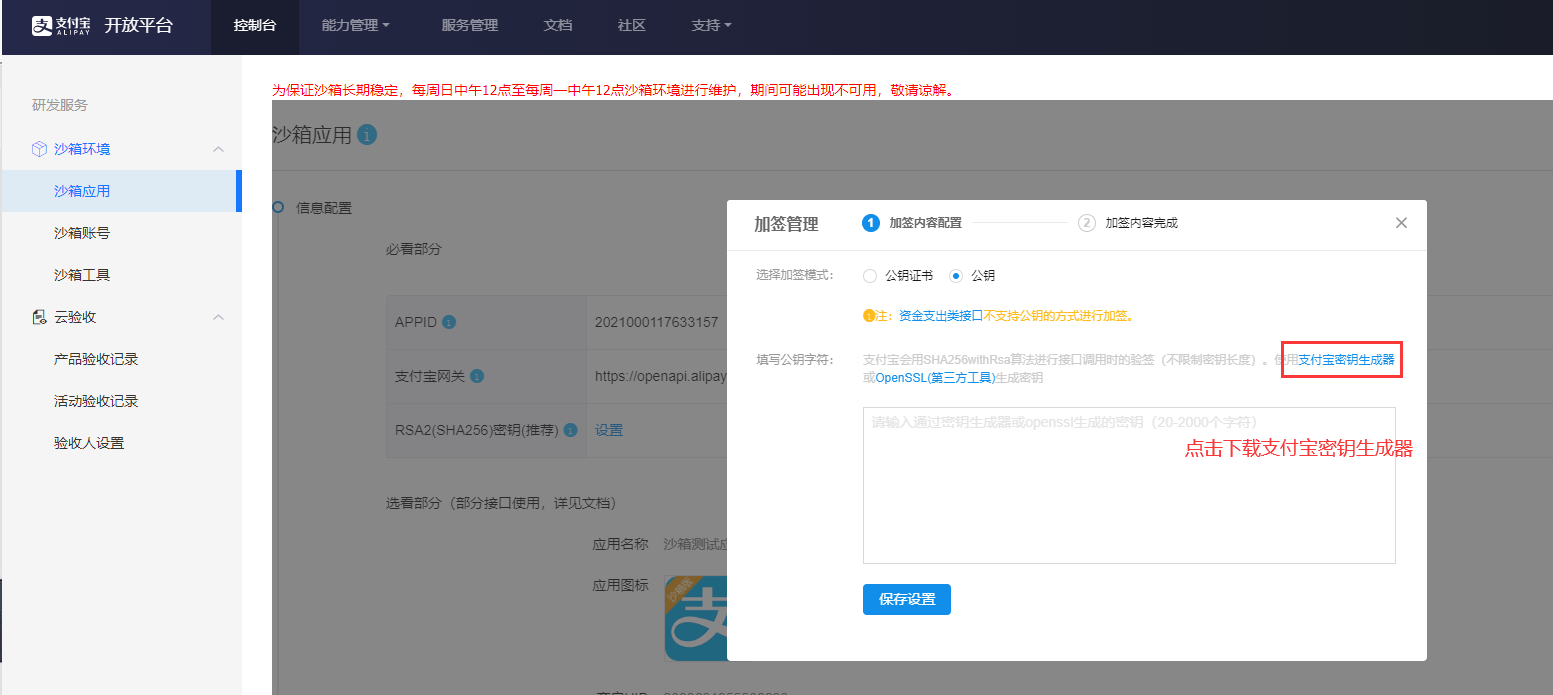This screenshot has width=1553, height=695.
Task: Open the 文档 menu item
Action: click(x=558, y=25)
